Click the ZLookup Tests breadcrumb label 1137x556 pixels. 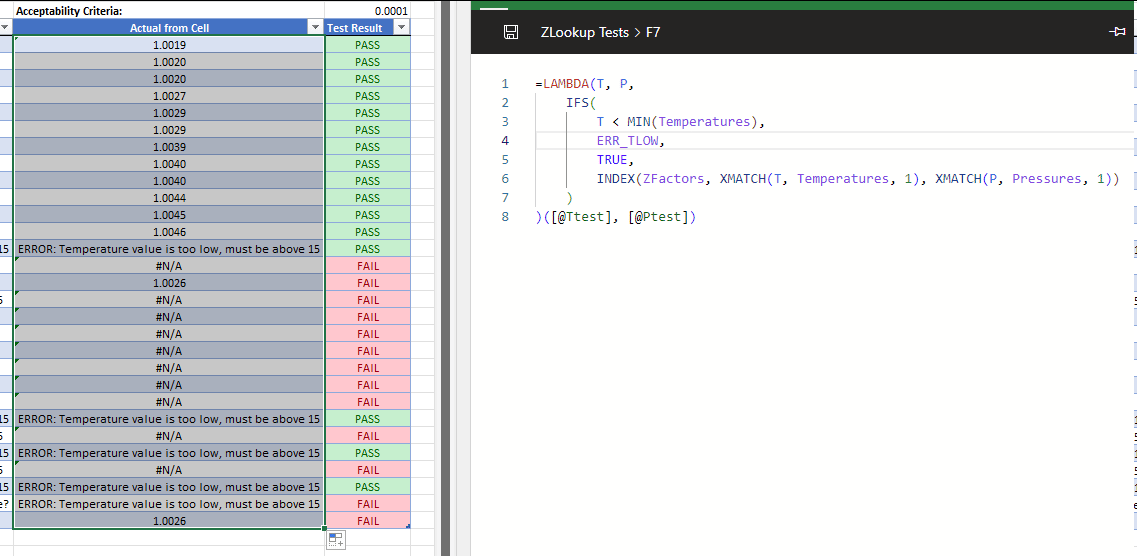coord(585,33)
